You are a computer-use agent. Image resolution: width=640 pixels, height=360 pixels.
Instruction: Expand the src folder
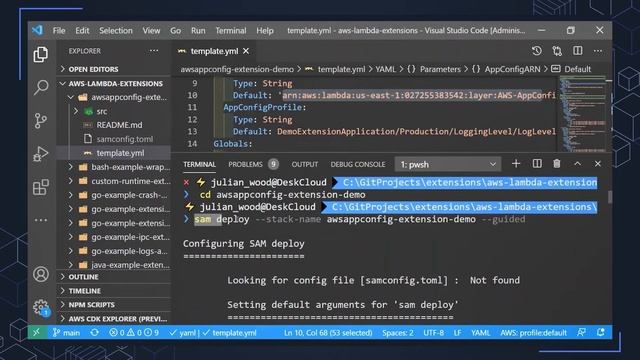(113, 111)
